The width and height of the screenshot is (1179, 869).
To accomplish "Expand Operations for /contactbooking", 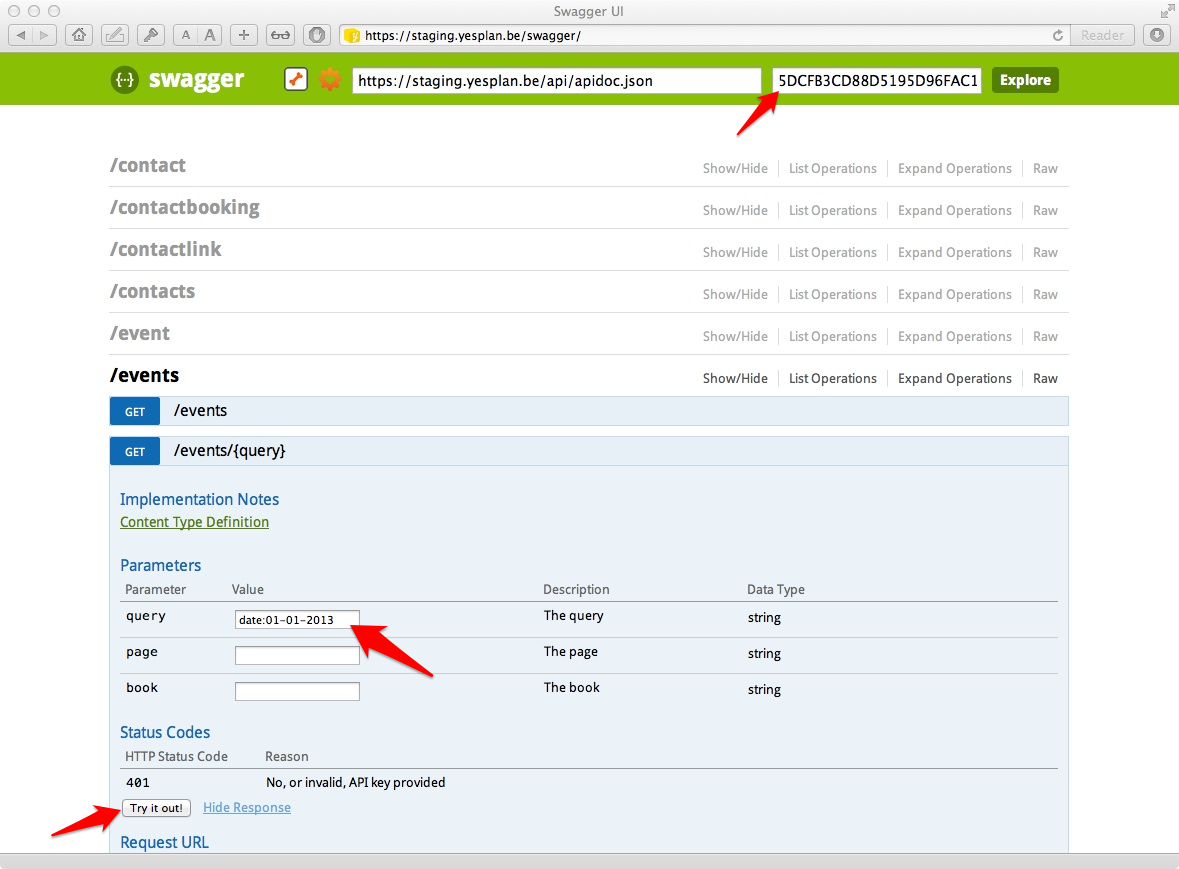I will click(954, 211).
